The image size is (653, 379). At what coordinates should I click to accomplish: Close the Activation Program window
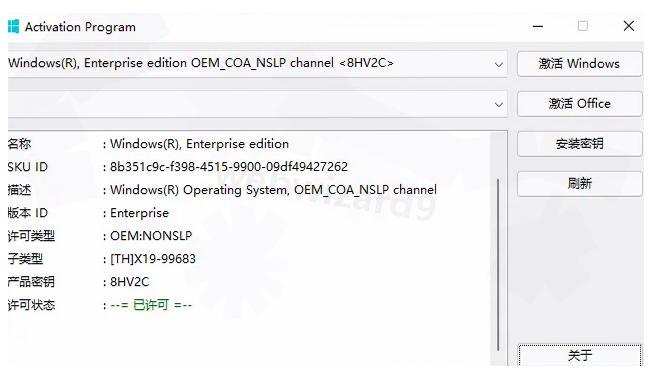[x=629, y=26]
